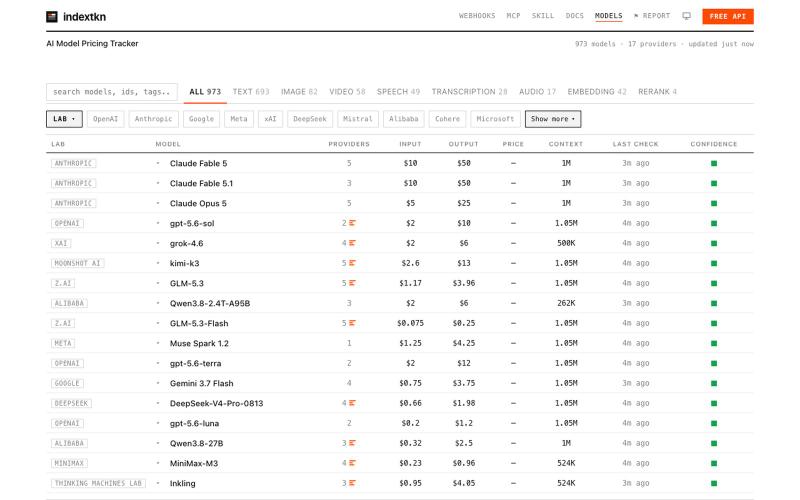The width and height of the screenshot is (800, 500).
Task: Open the WEBHOOKS nav link
Action: (x=477, y=16)
